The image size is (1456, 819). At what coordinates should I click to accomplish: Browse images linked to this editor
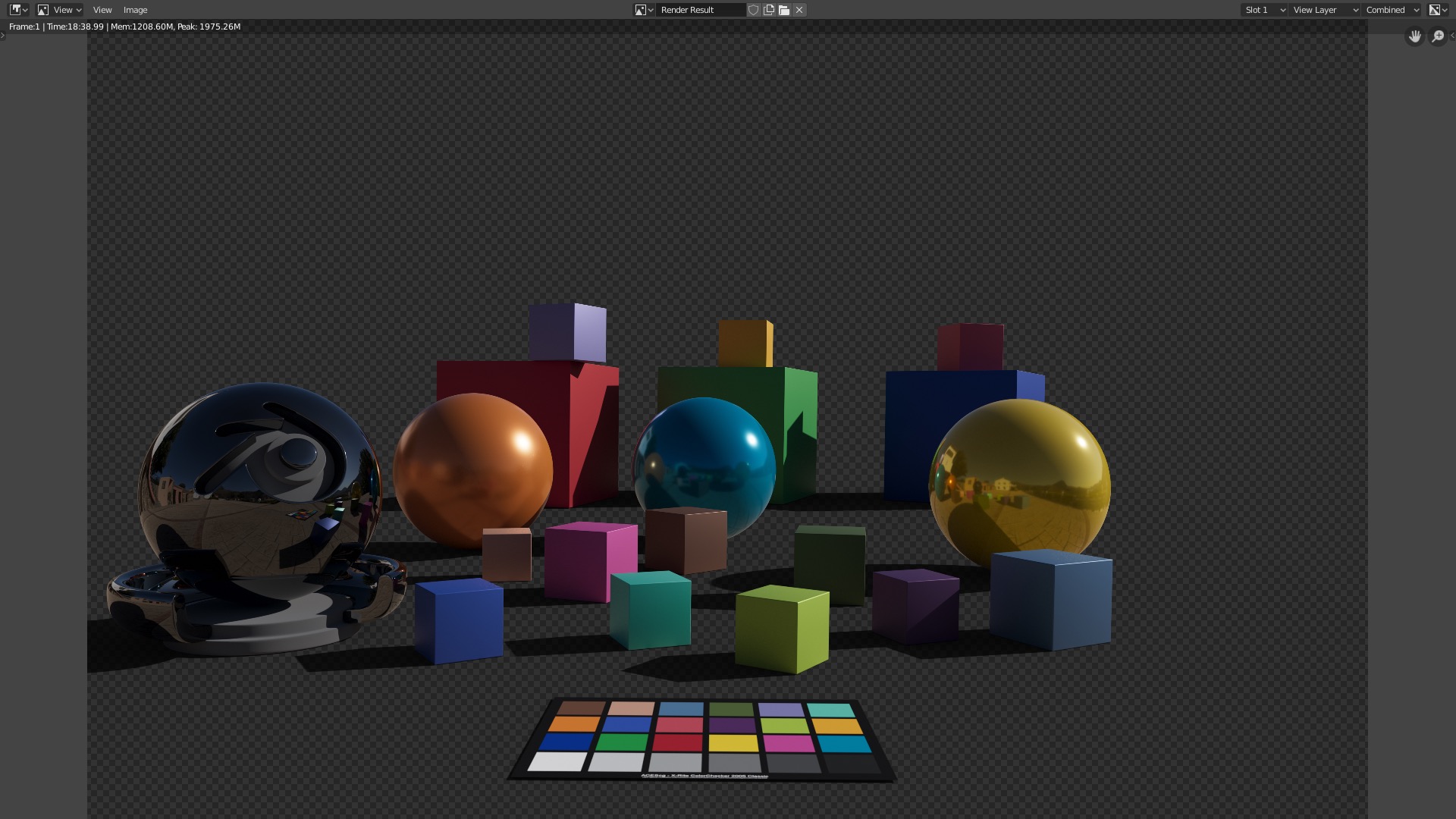(645, 10)
